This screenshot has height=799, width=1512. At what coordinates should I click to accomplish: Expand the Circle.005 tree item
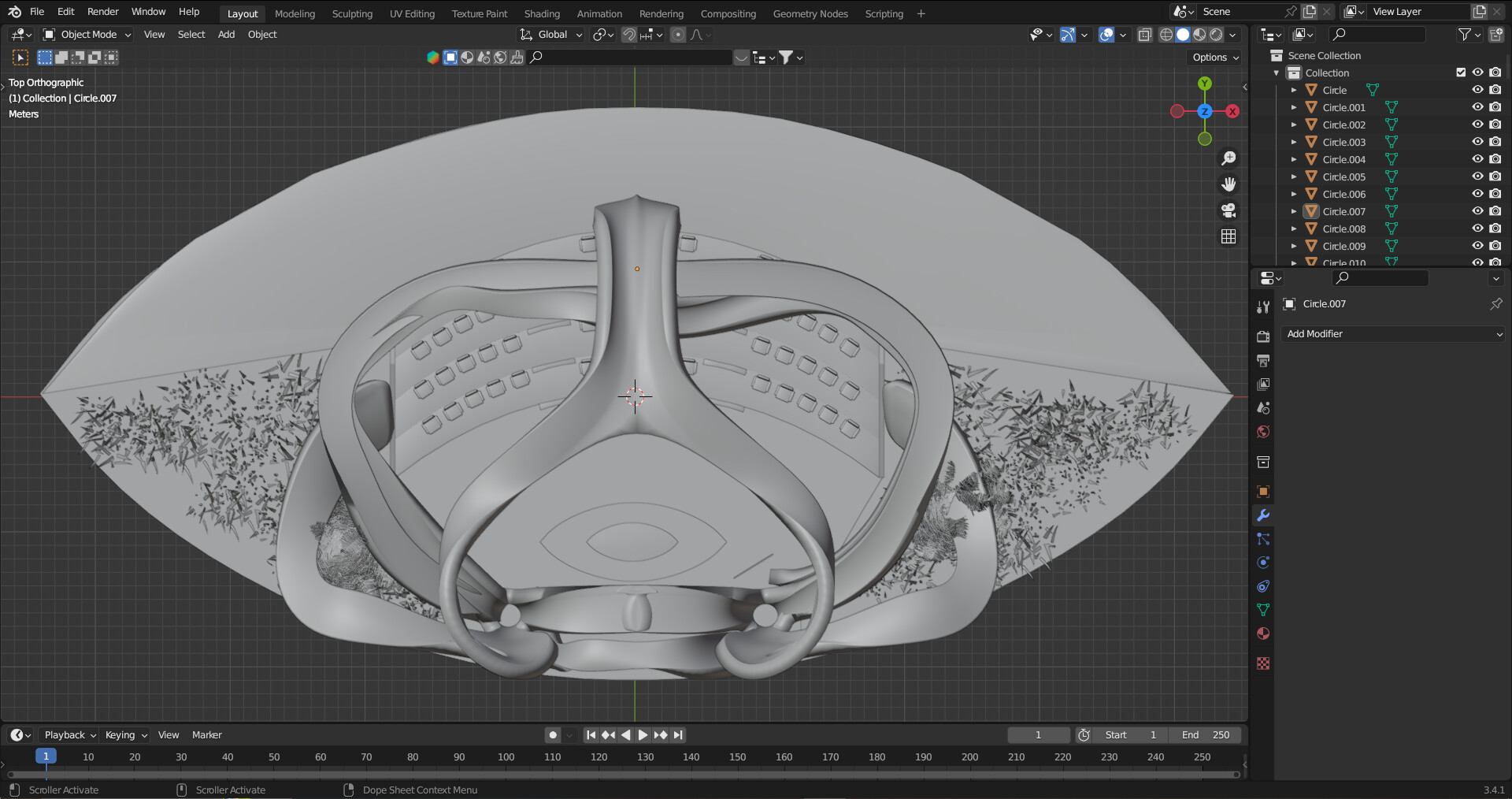1294,177
